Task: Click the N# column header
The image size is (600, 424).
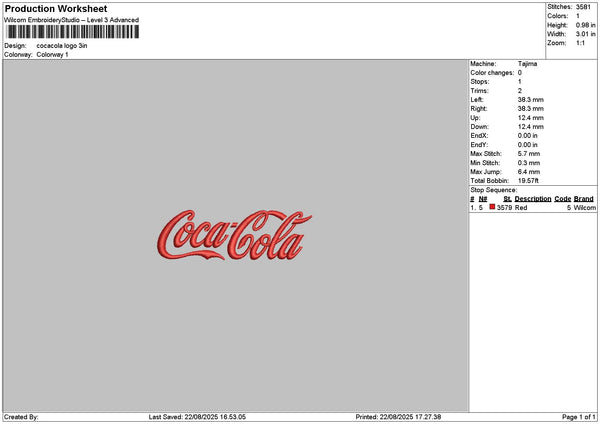Action: point(483,199)
